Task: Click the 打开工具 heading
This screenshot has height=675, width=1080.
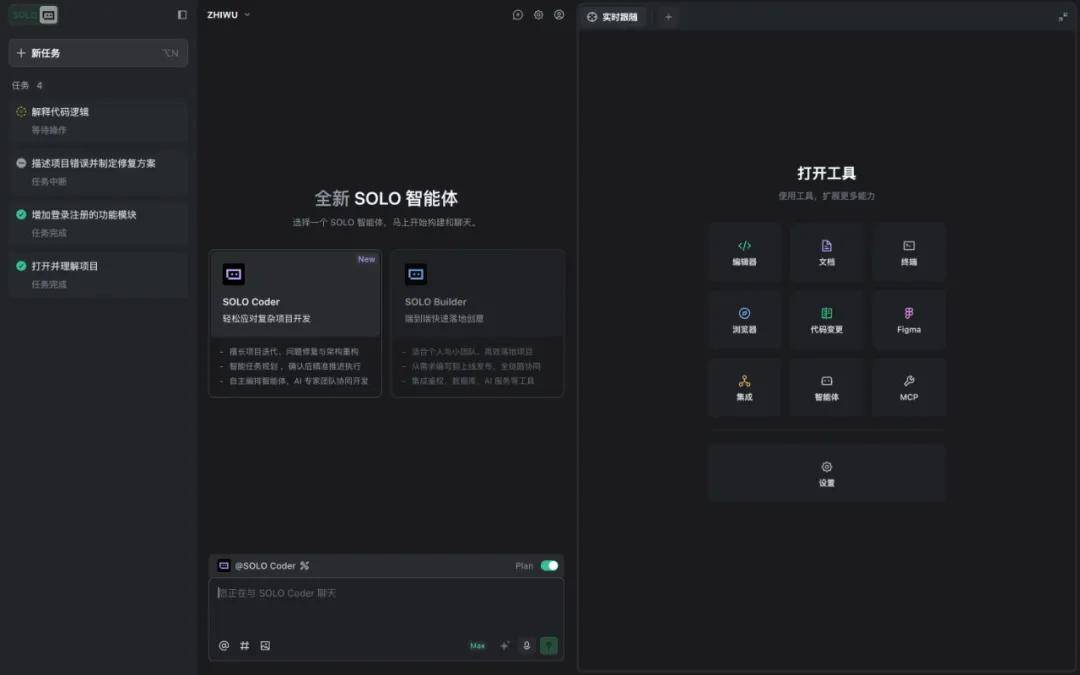Action: point(827,173)
